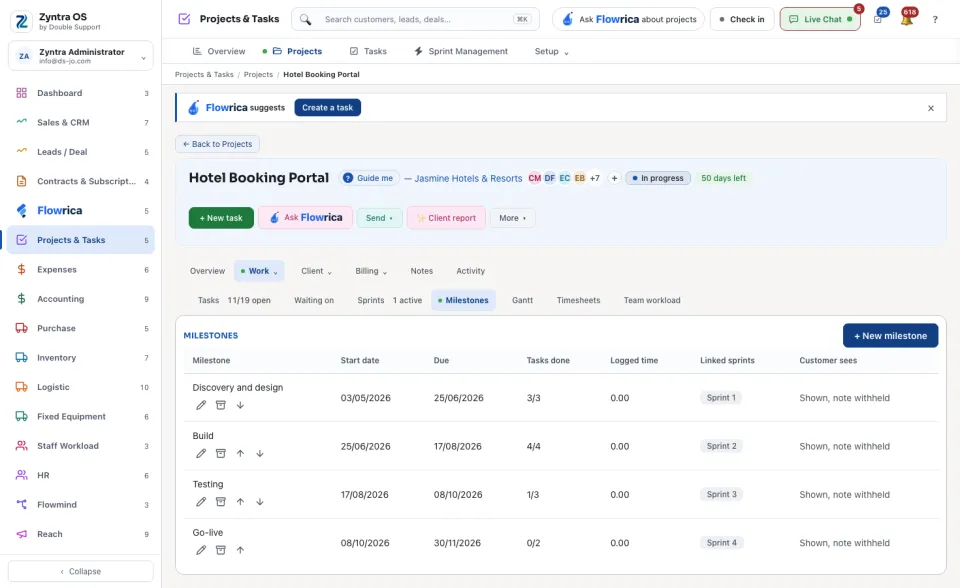The height and width of the screenshot is (588, 960).
Task: Click the Build milestone pencil icon
Action: [x=201, y=453]
